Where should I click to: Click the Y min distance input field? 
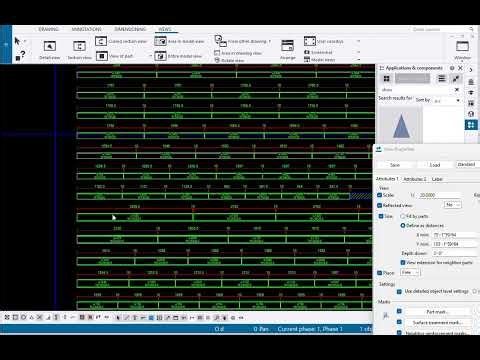456,244
